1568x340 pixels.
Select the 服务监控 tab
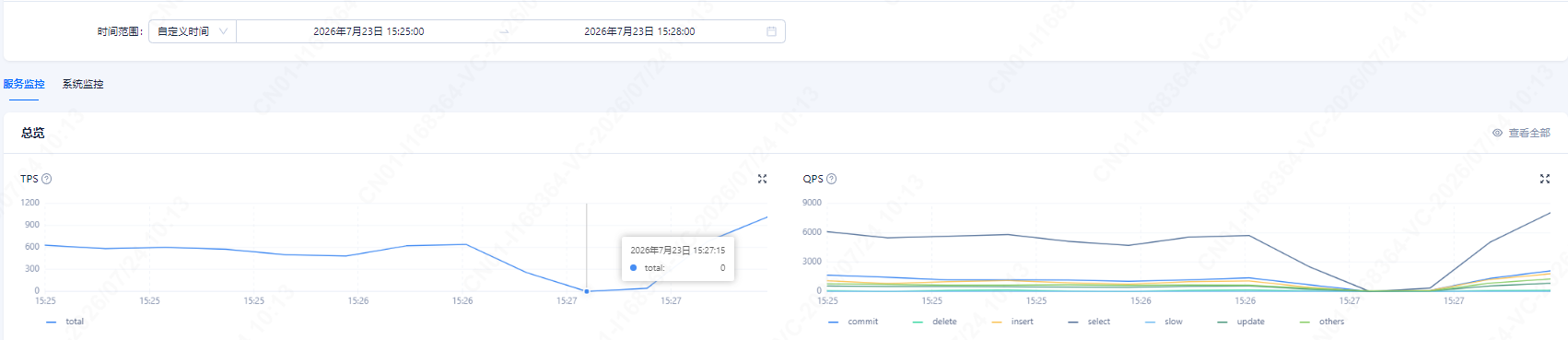coord(23,84)
